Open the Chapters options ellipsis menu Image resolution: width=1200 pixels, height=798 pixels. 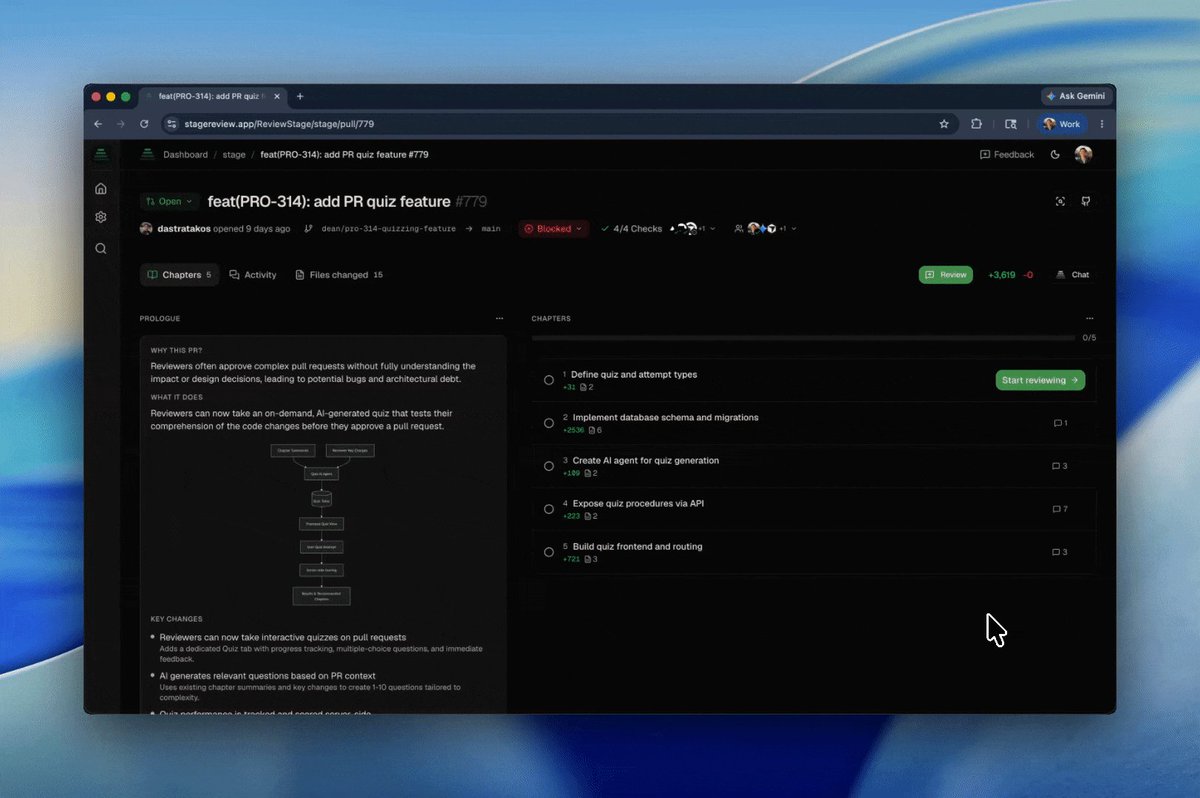pos(1088,319)
